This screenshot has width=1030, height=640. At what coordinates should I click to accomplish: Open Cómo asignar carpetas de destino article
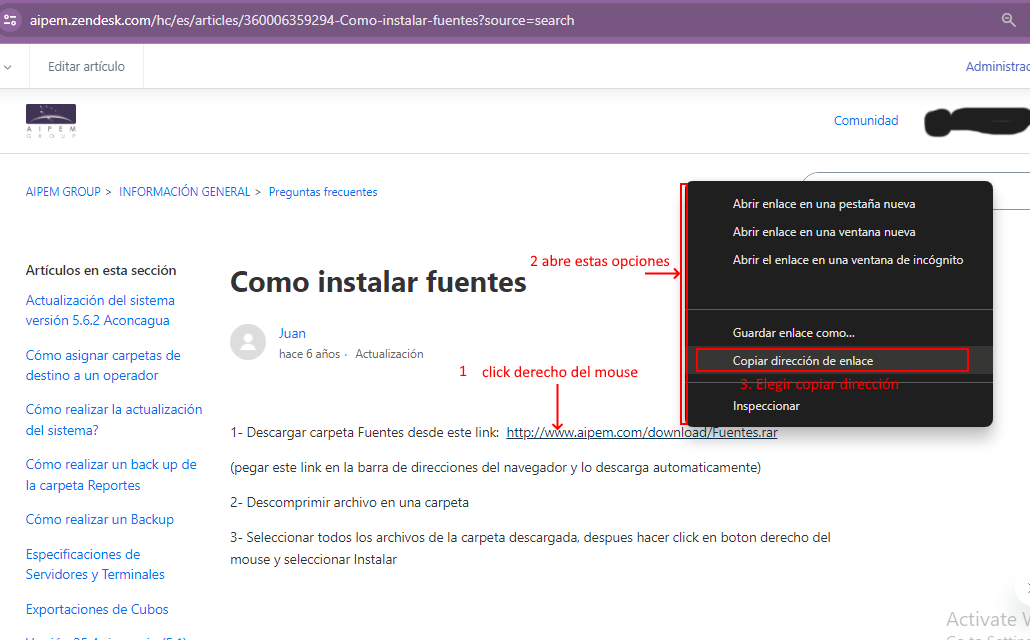click(103, 365)
